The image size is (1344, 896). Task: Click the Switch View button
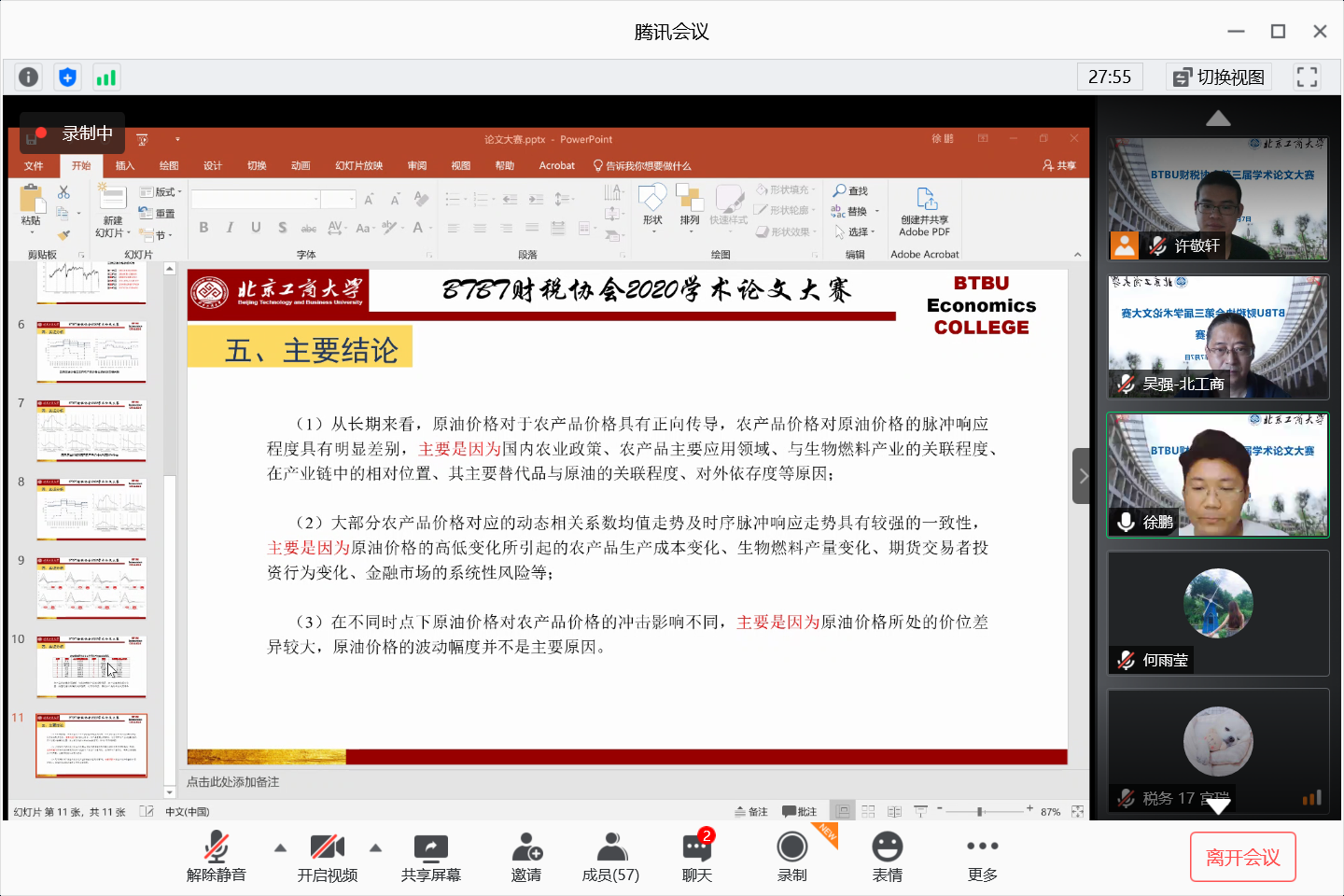1219,77
